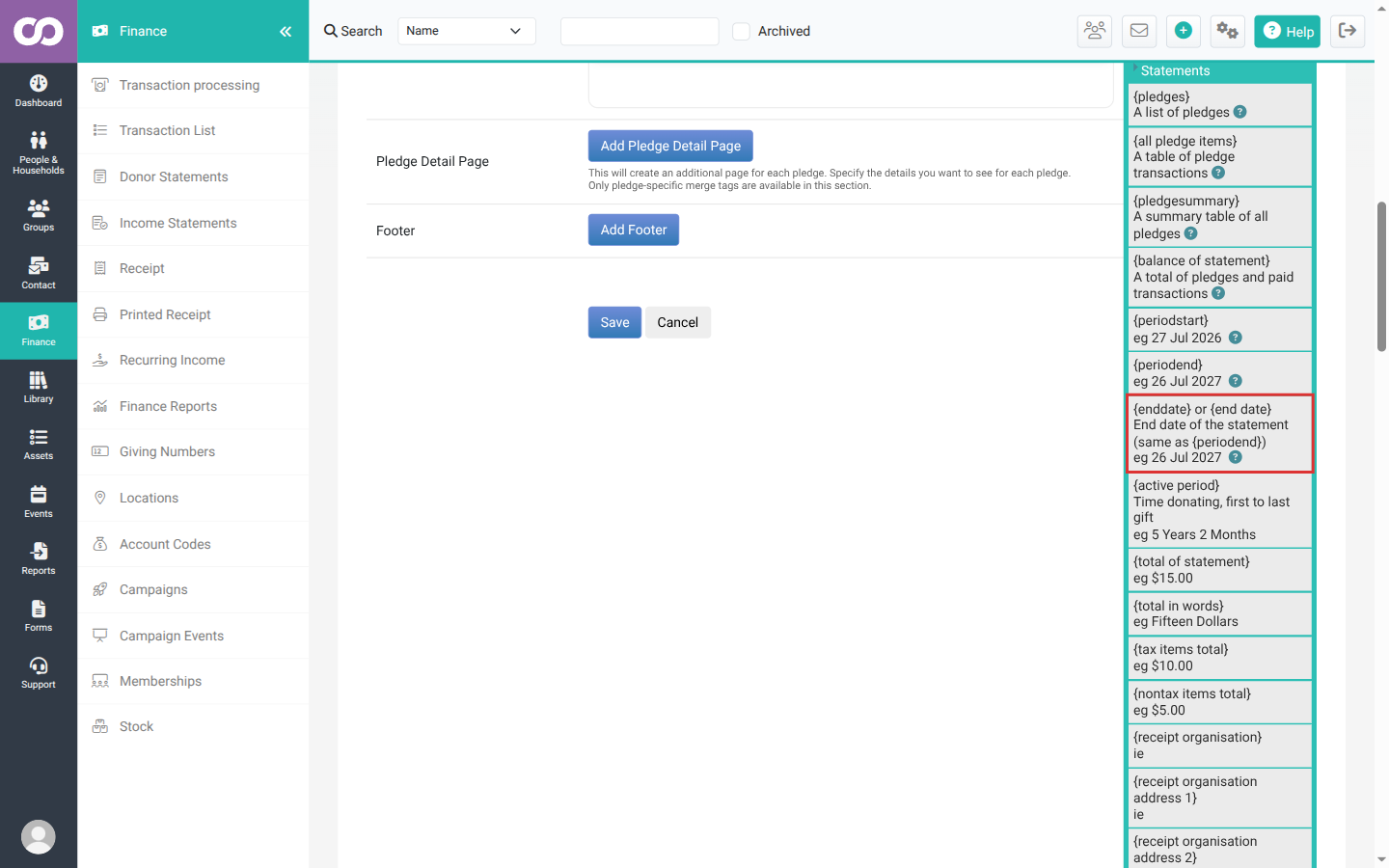Click the infinity logo icon
The height and width of the screenshot is (868, 1389).
tap(39, 31)
